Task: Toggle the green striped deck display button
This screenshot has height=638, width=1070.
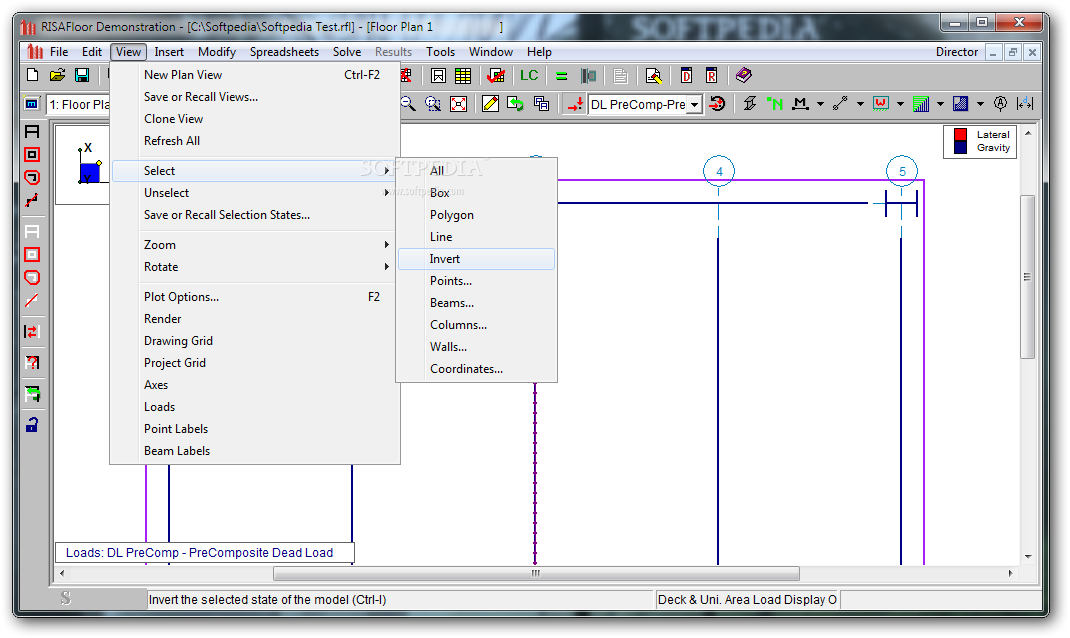Action: coord(921,104)
